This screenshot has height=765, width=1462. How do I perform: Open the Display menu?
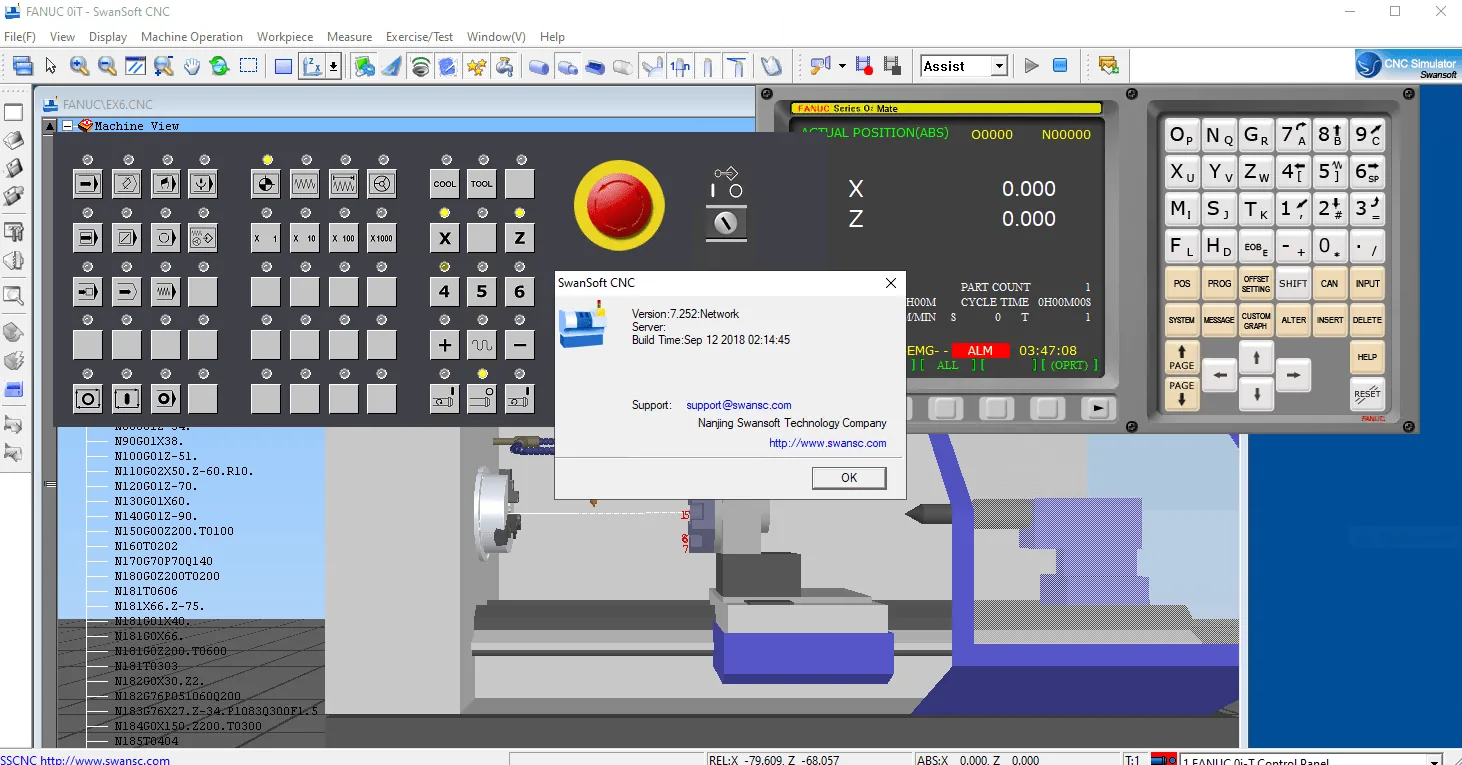coord(108,37)
